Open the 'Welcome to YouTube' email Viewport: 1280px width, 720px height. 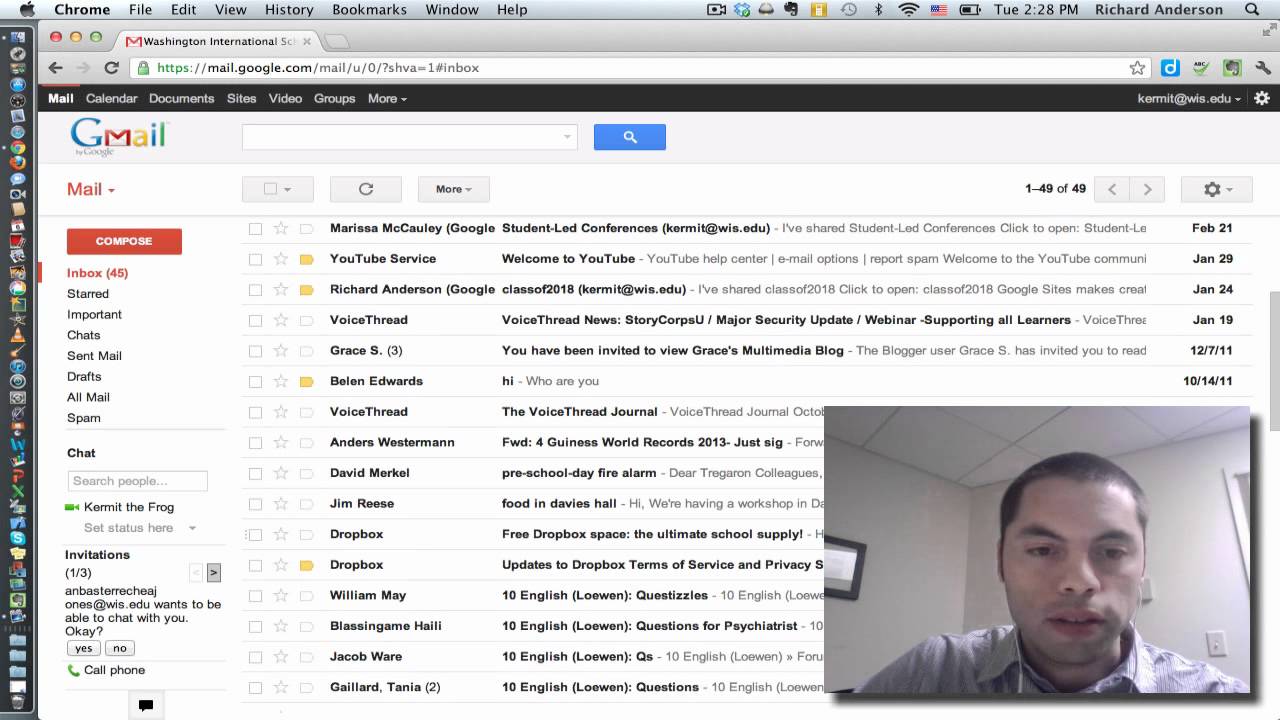(x=568, y=259)
